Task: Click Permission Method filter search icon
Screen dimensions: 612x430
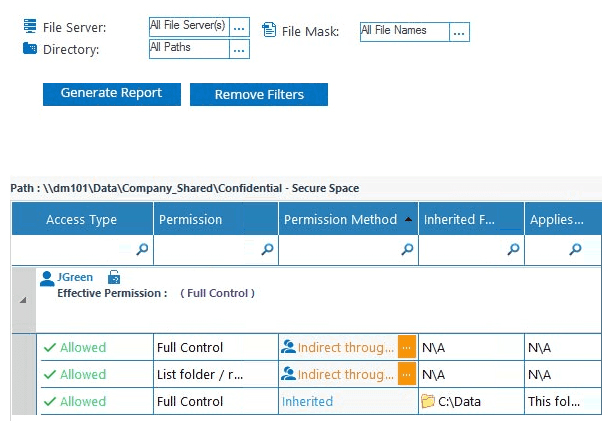Action: [407, 249]
